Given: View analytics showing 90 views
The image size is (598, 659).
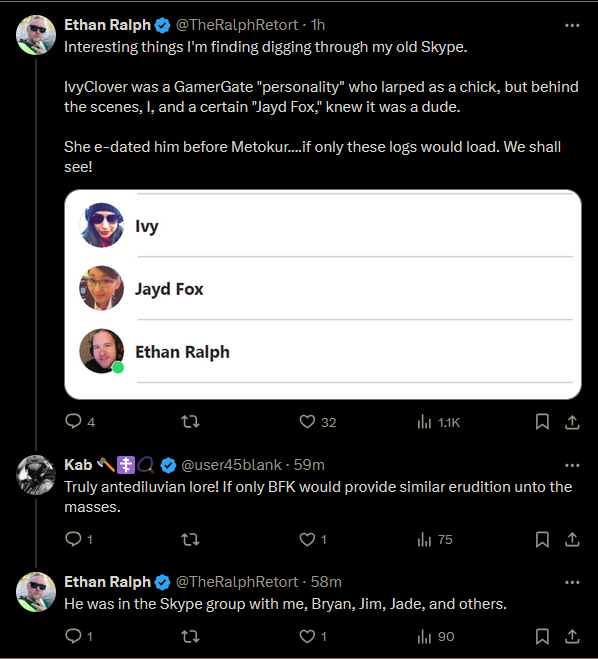Looking at the screenshot, I should click(x=436, y=637).
